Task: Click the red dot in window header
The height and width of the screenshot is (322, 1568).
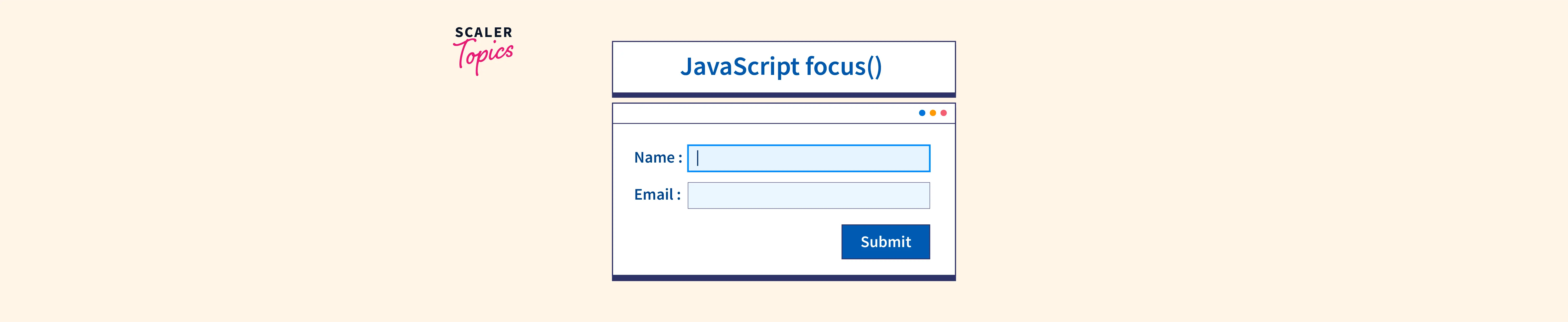Action: (943, 113)
